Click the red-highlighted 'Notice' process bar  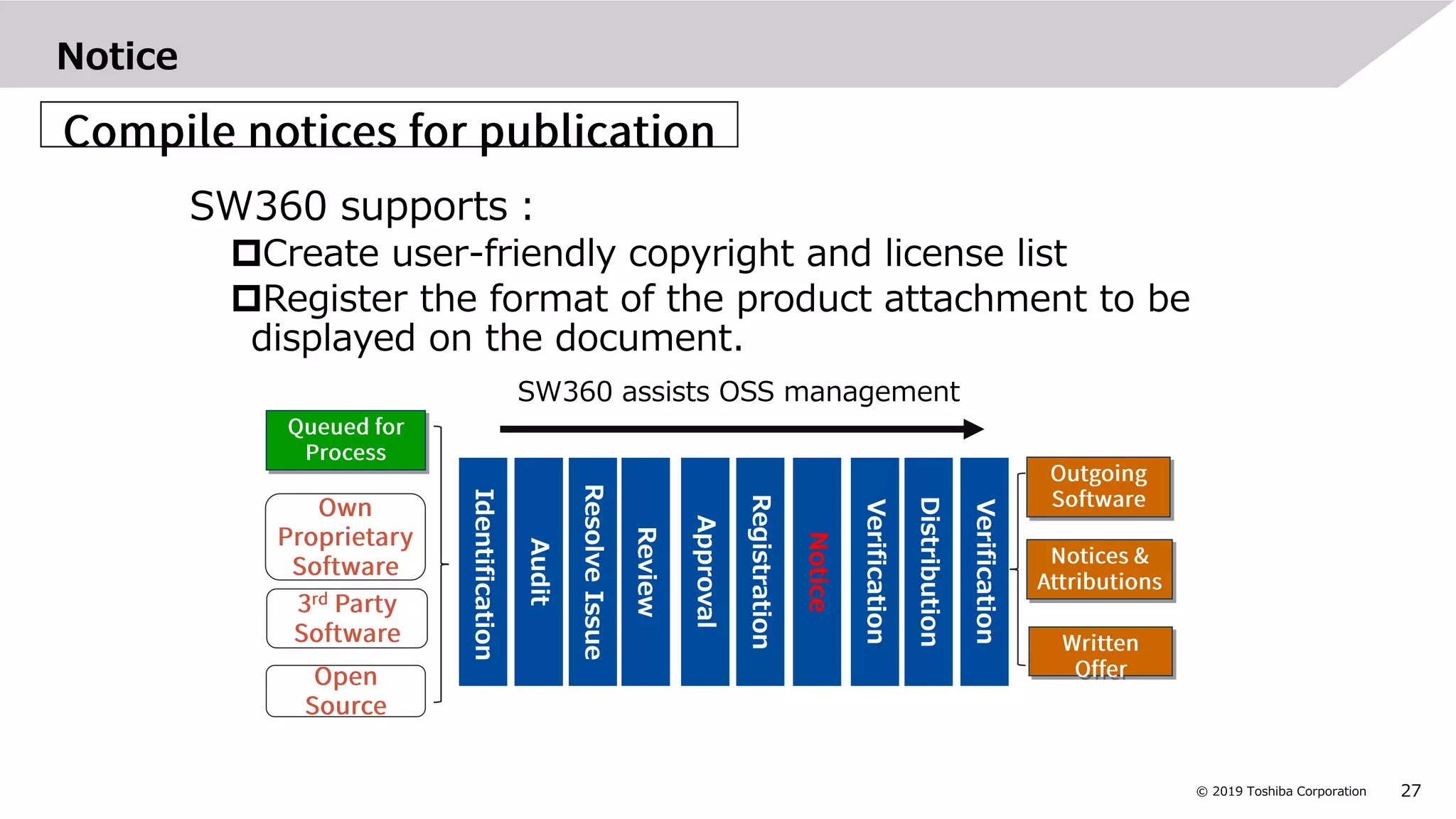pyautogui.click(x=817, y=572)
